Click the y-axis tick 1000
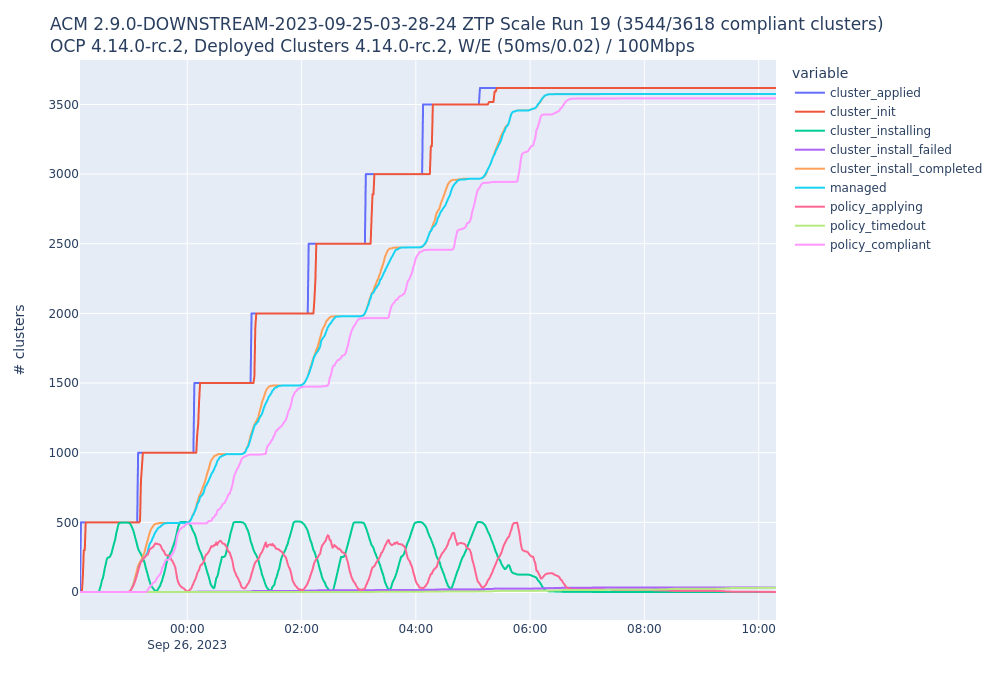Image resolution: width=1000 pixels, height=700 pixels. tap(64, 453)
